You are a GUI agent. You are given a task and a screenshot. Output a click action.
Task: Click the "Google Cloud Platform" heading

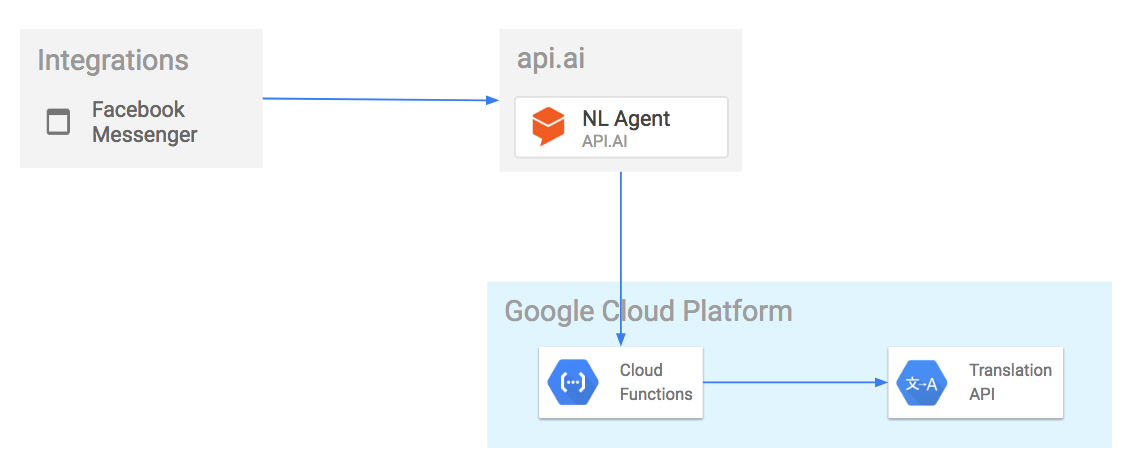(x=648, y=311)
